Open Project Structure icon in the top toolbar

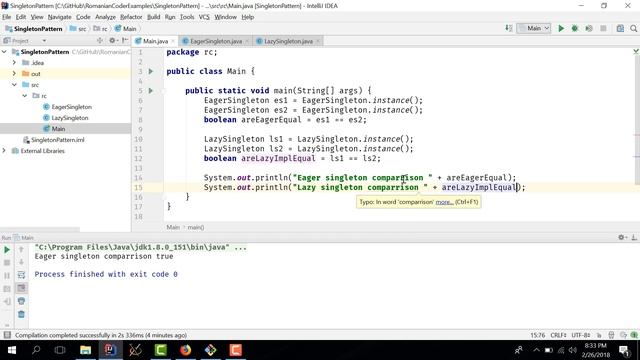click(620, 29)
